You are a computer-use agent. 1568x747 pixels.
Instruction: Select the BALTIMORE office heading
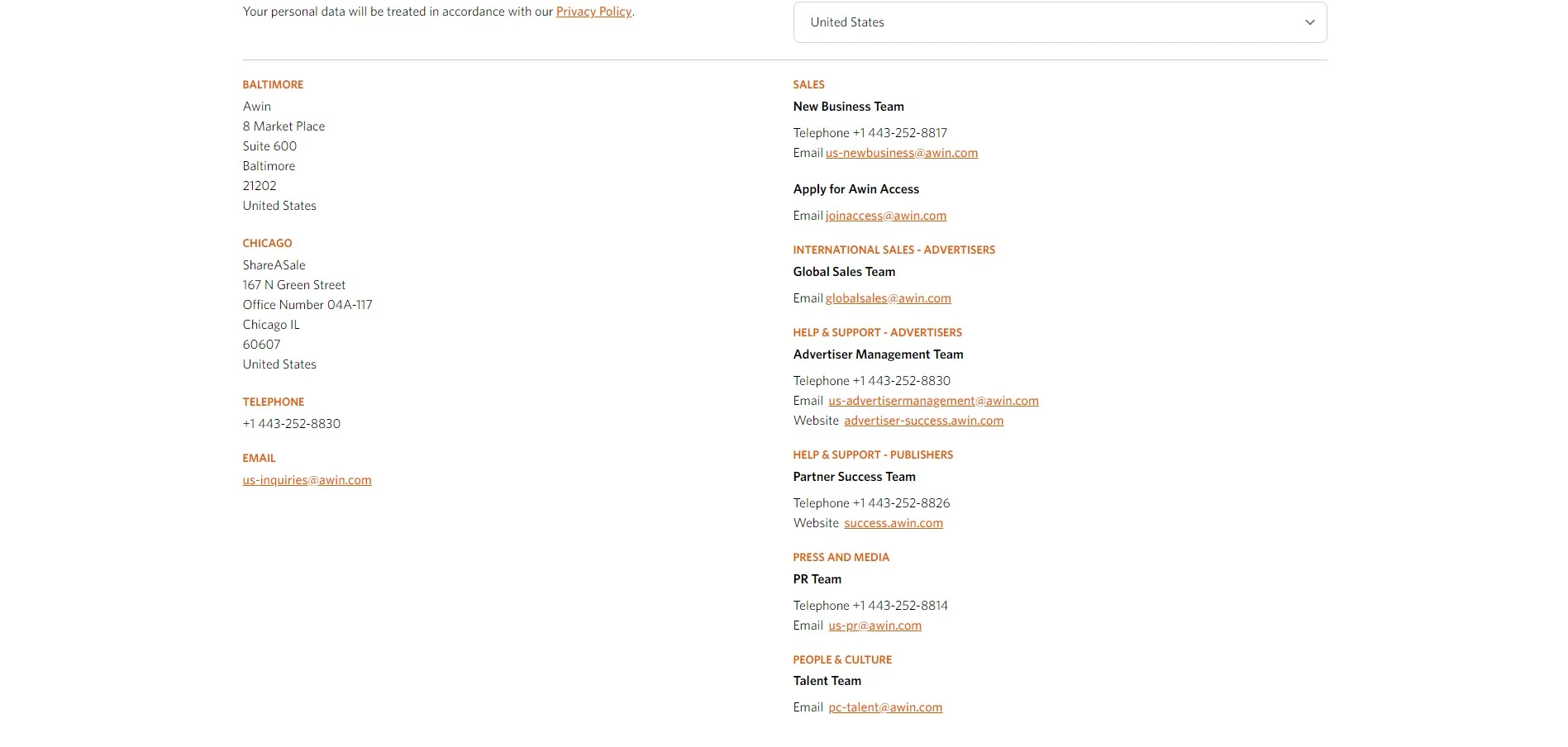273,84
